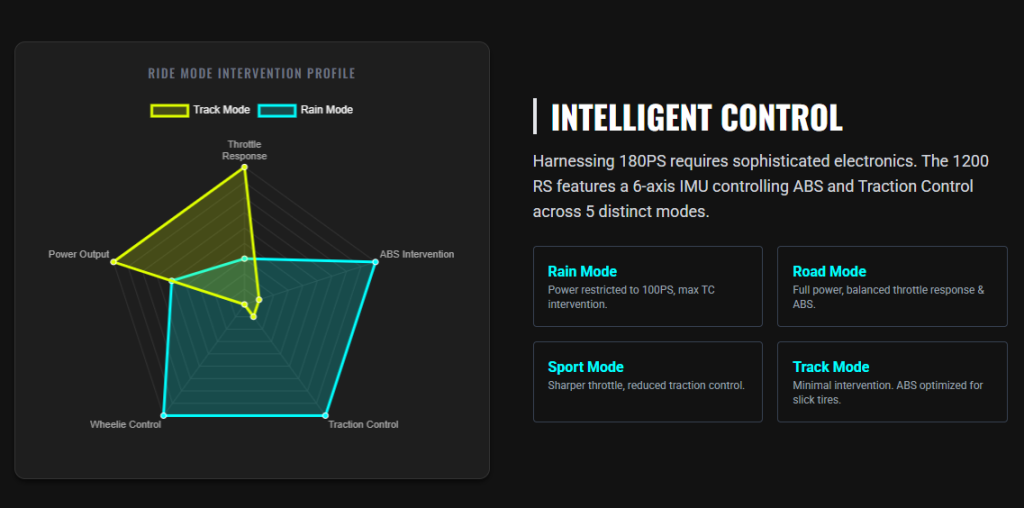The image size is (1024, 508).
Task: Click the Wheelie Control axis label
Action: pyautogui.click(x=125, y=425)
